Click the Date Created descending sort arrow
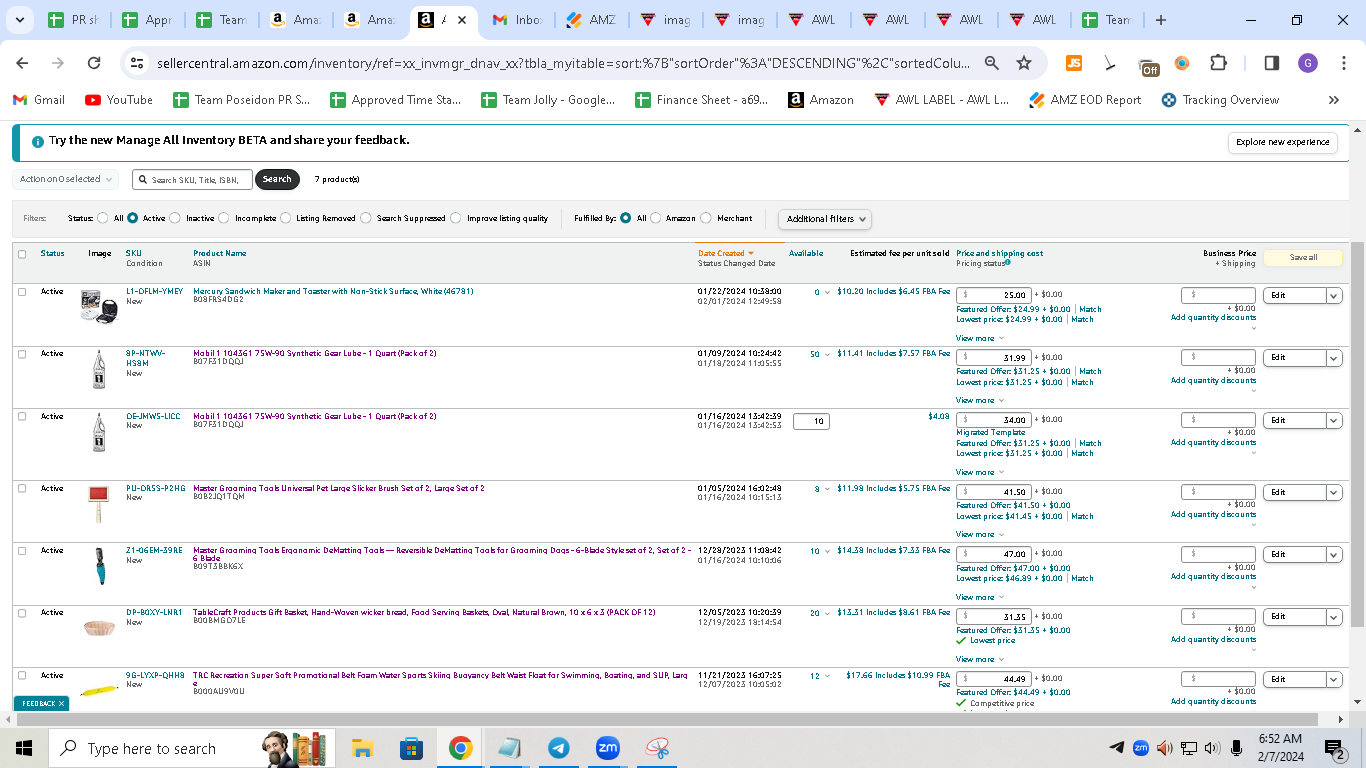 click(x=751, y=254)
